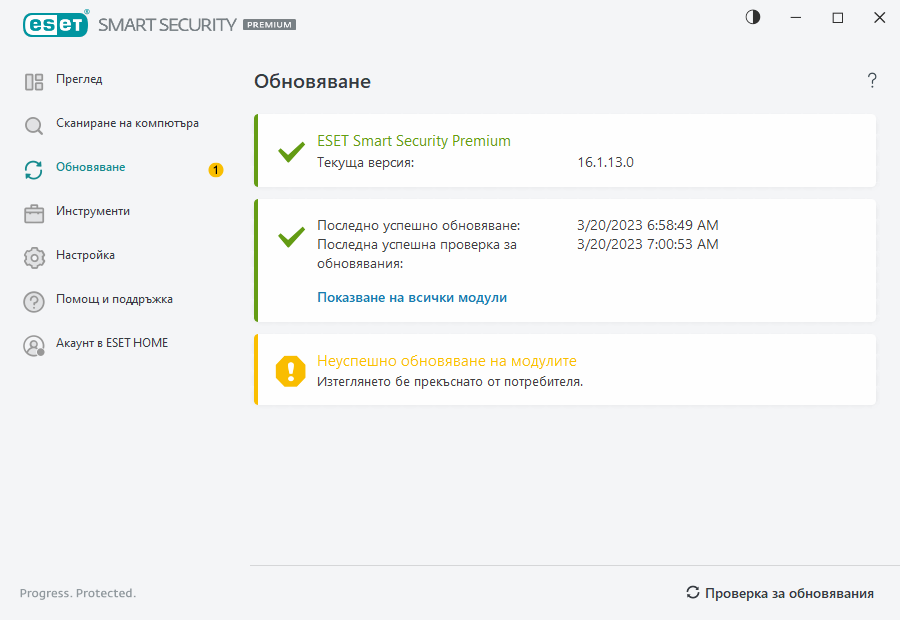Click the yellow notification badge showing 1
Screen dimensions: 900x620
click(x=215, y=170)
